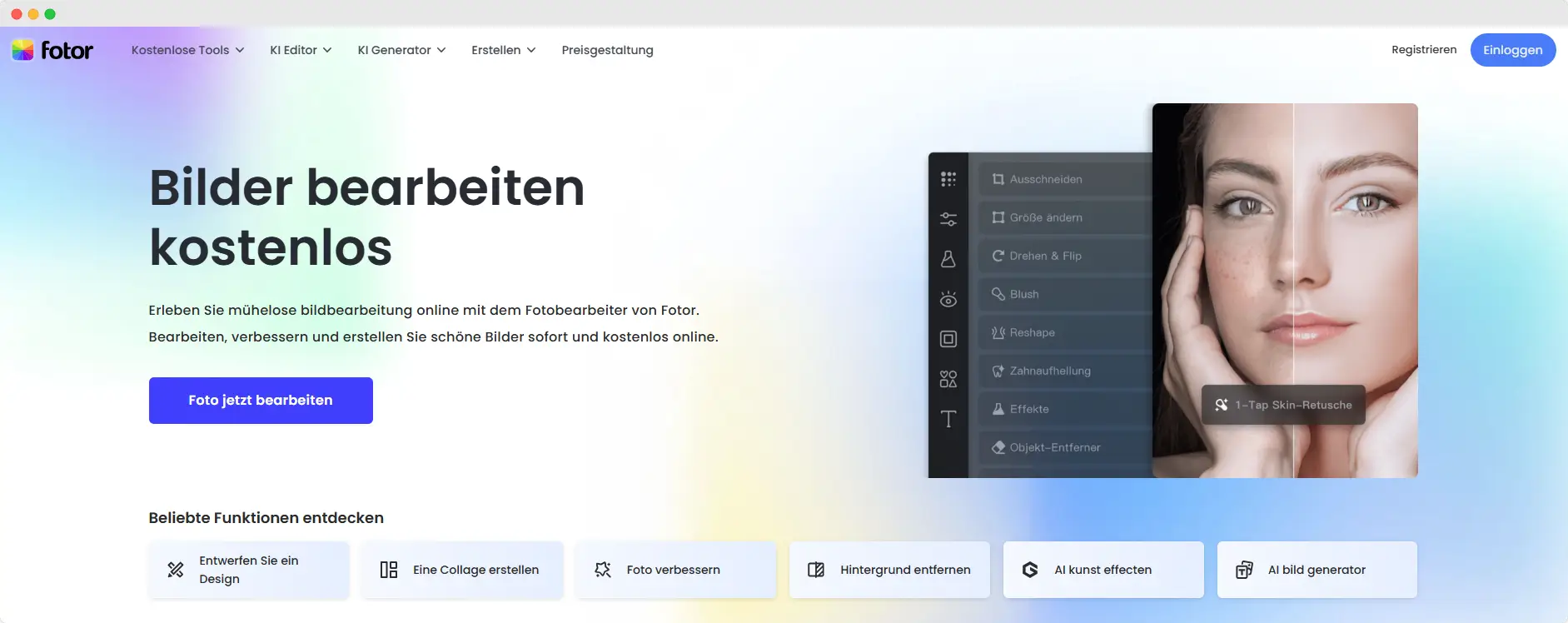Select the adjust sliders icon in sidebar
This screenshot has width=1568, height=623.
tap(948, 219)
